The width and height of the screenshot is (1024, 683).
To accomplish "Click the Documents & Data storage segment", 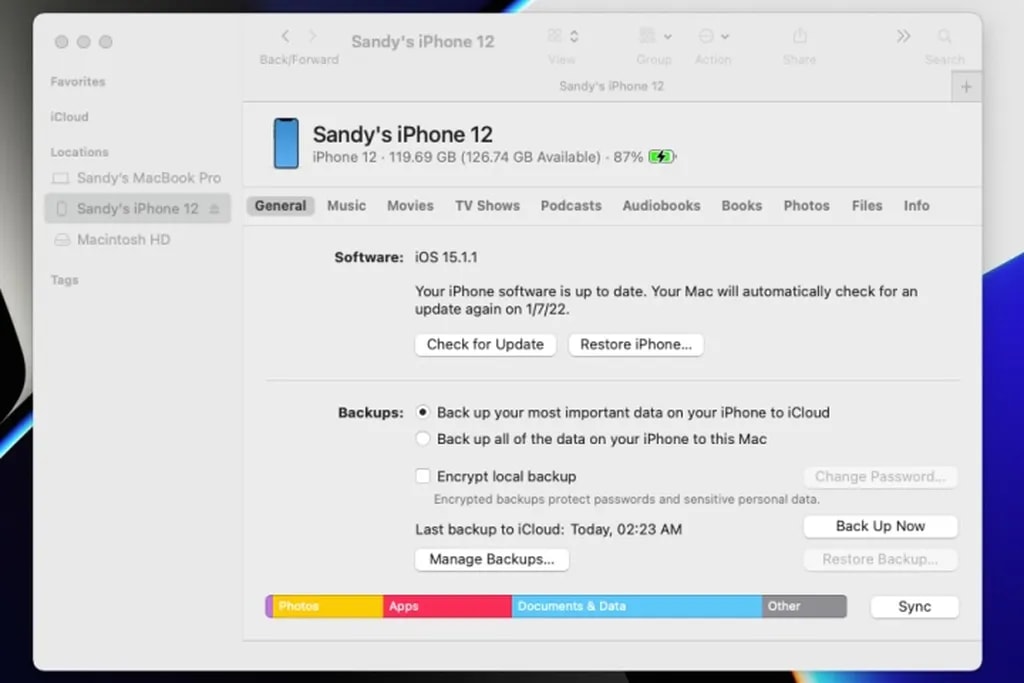I will point(636,606).
